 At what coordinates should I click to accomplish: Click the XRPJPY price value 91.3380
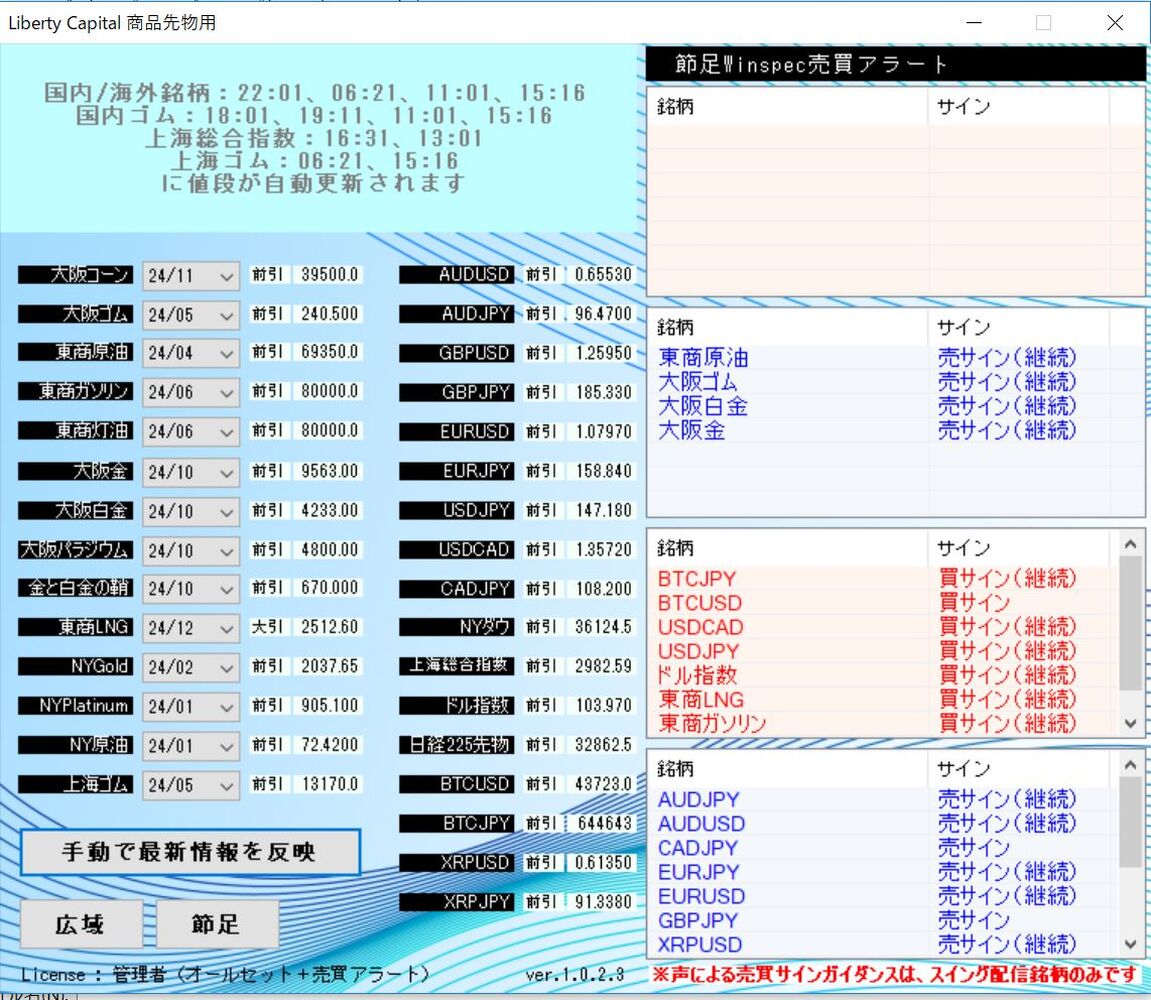(603, 902)
